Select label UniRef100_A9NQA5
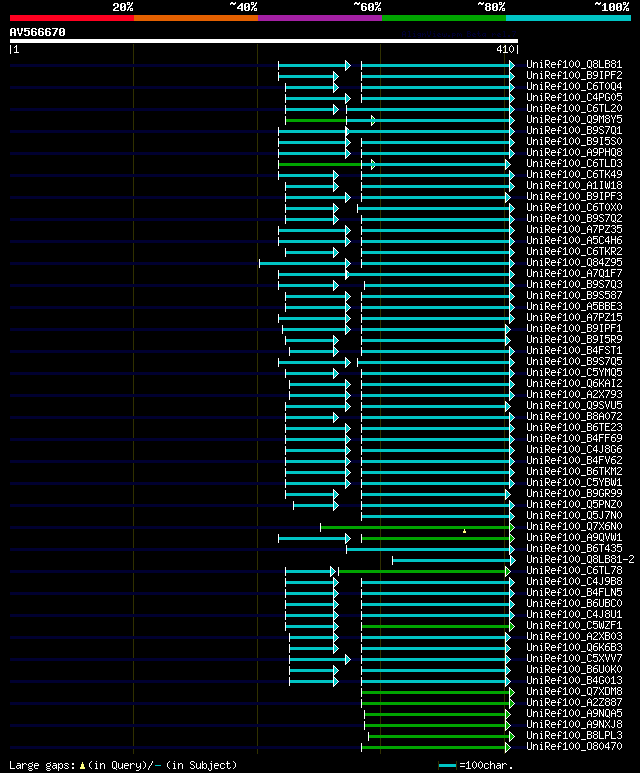This screenshot has height=773, width=640. [574, 713]
